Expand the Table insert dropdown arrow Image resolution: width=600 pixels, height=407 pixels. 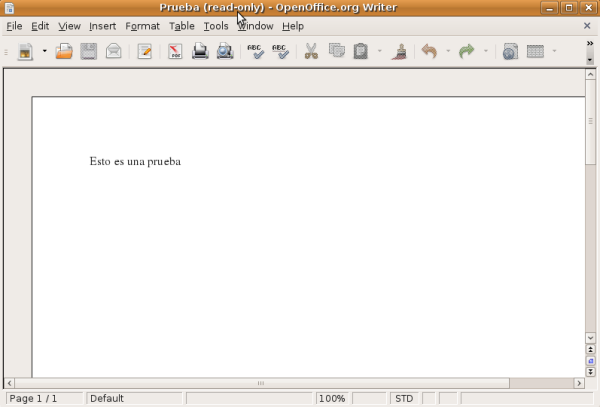coord(553,51)
